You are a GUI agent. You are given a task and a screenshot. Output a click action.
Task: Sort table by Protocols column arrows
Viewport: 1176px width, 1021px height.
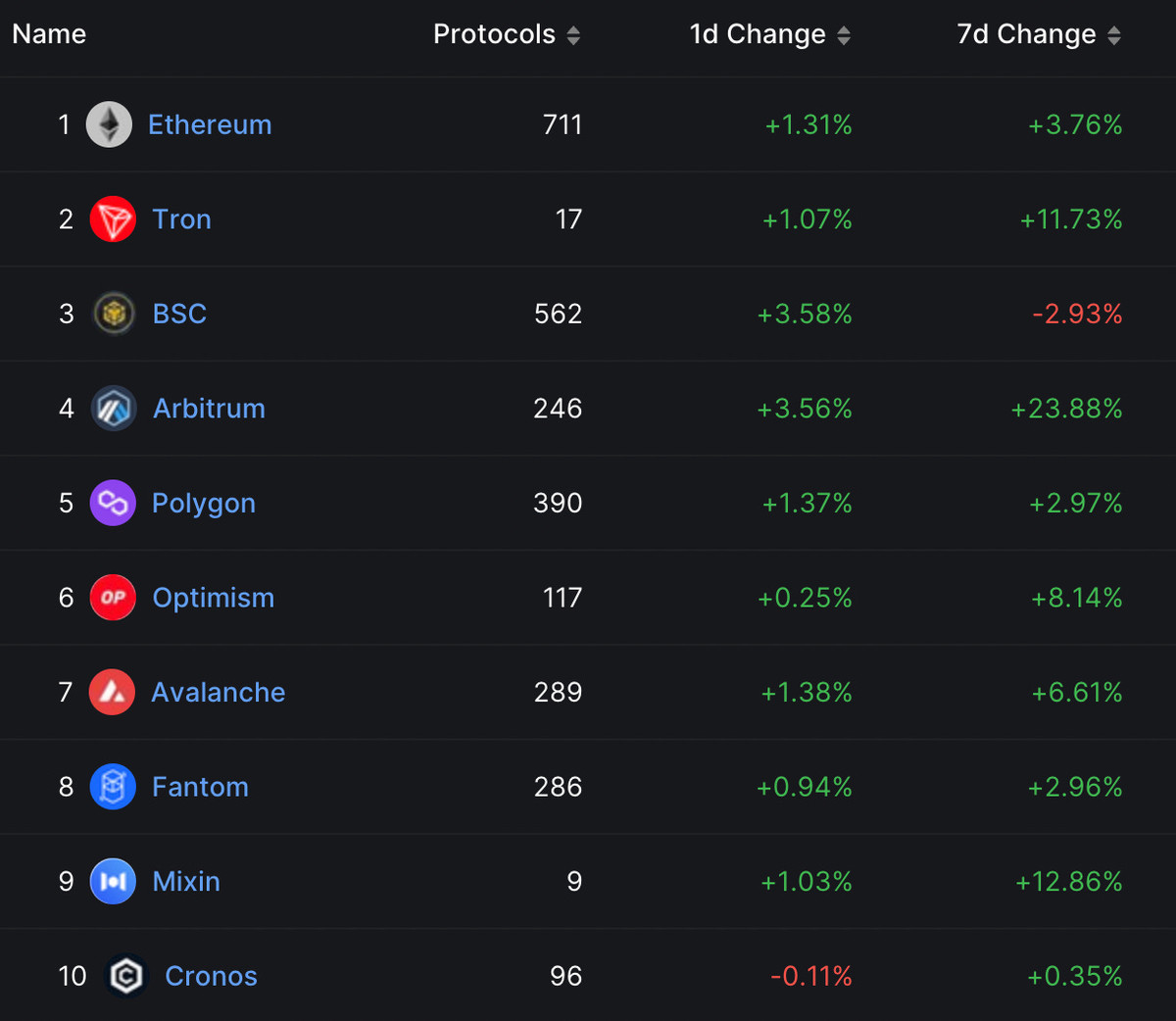[573, 35]
